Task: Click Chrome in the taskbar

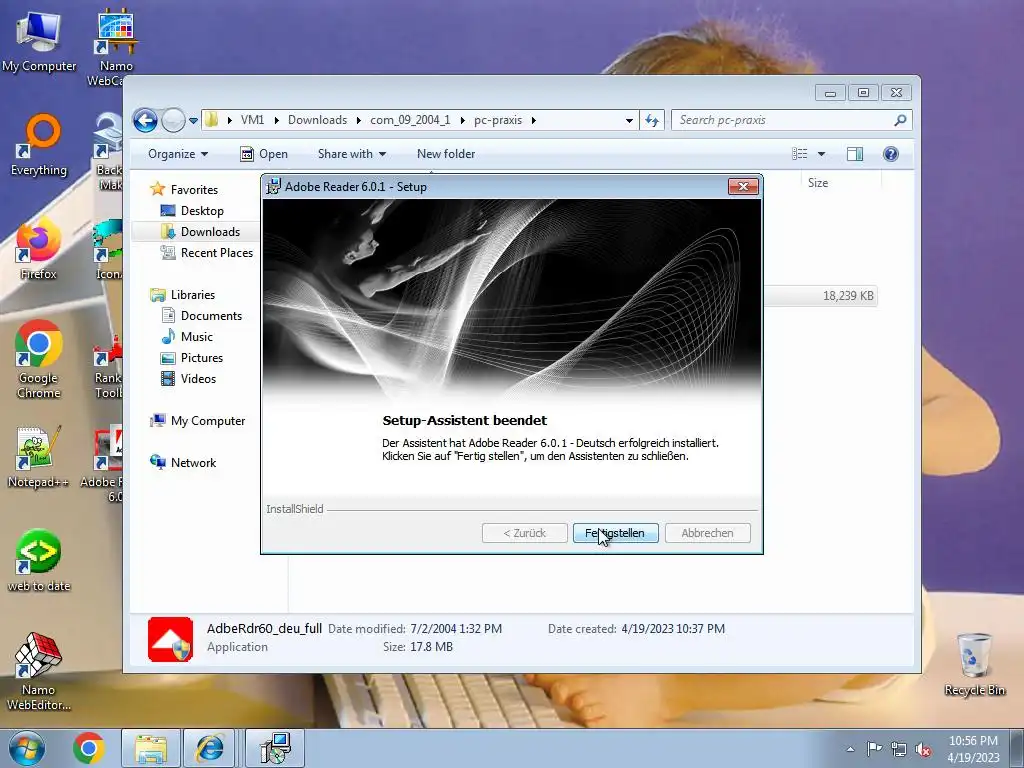Action: pyautogui.click(x=89, y=748)
